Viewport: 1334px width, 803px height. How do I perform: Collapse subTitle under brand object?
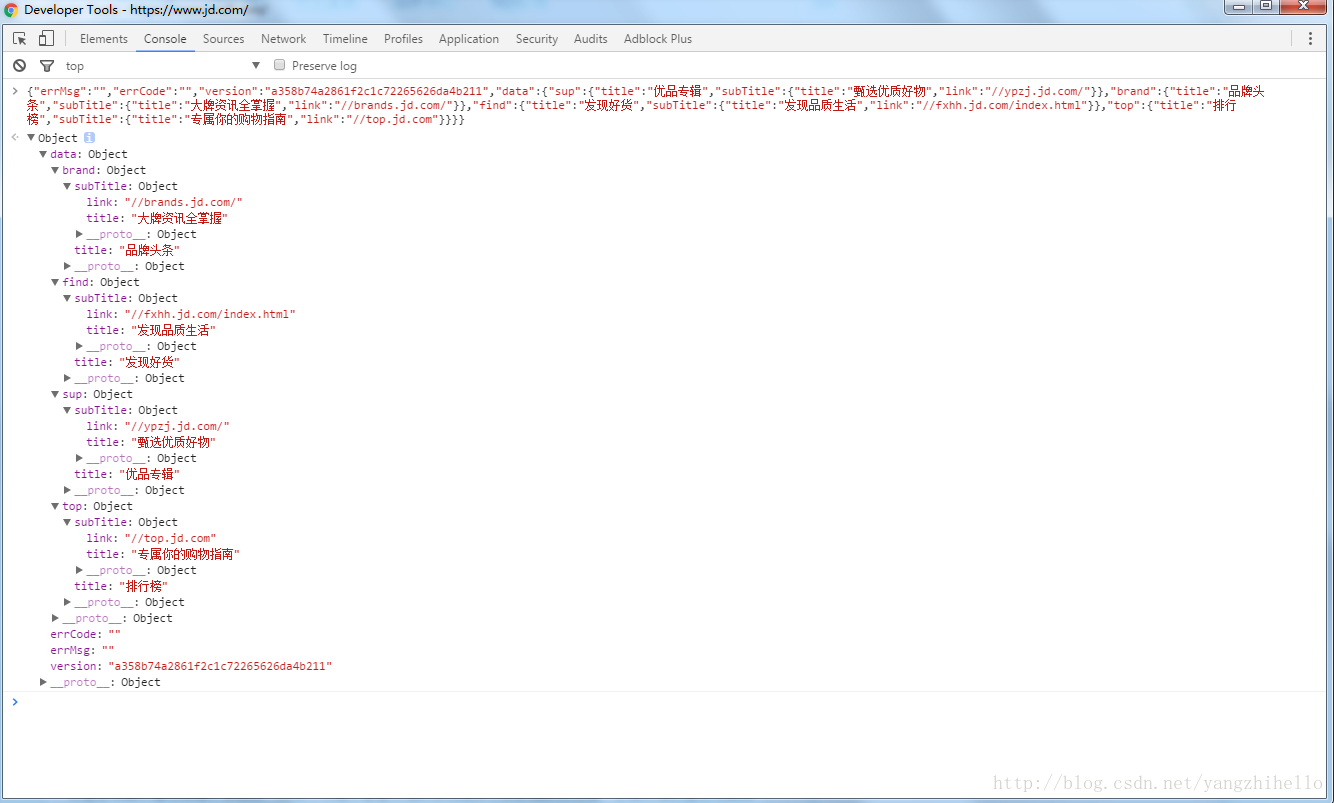pos(67,186)
